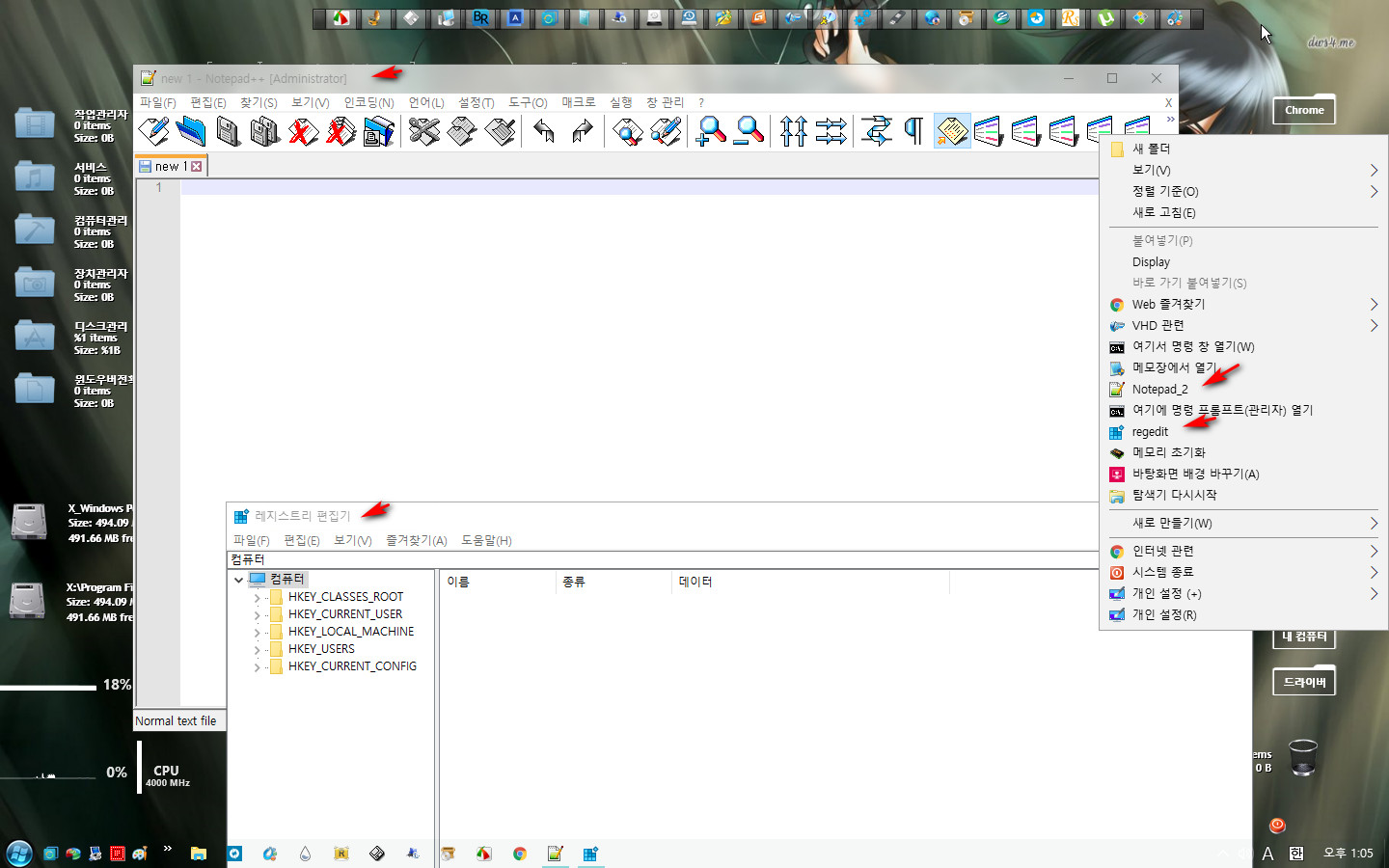Click the Save file floppy icon
Screen dimensions: 1389x868
pyautogui.click(x=229, y=131)
